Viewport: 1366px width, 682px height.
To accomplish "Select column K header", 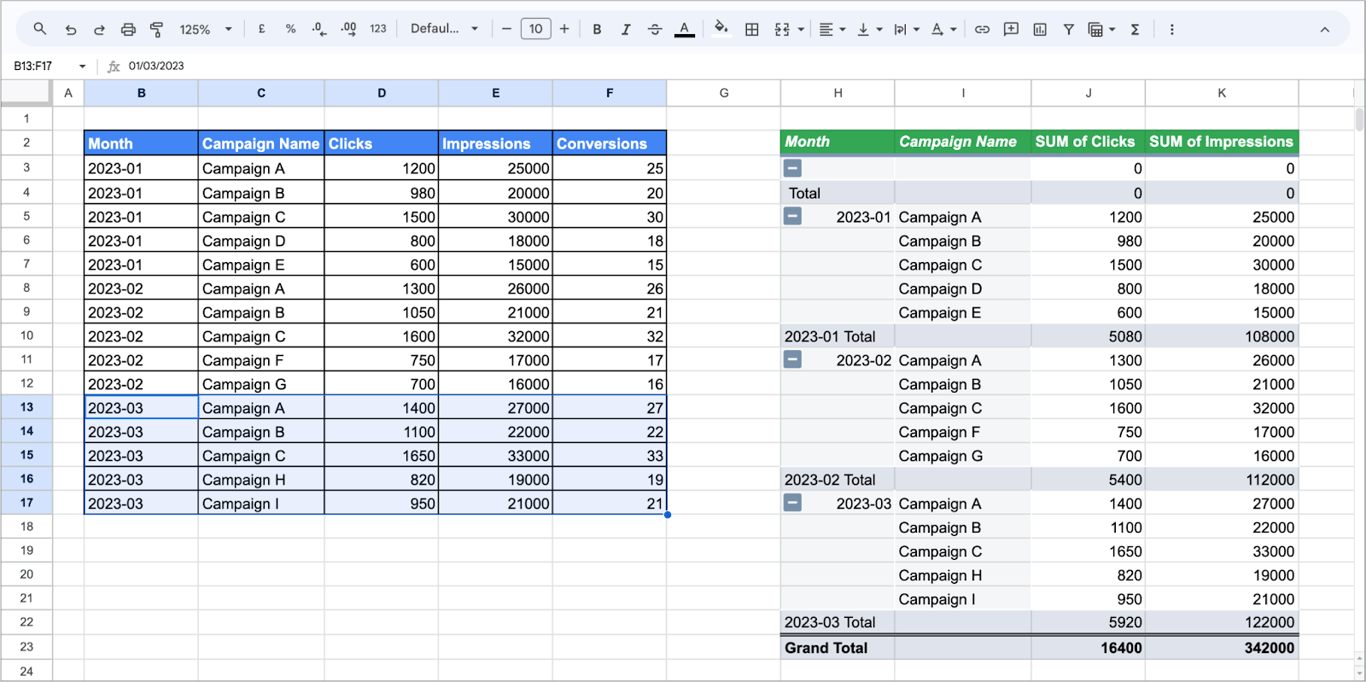I will point(1222,93).
